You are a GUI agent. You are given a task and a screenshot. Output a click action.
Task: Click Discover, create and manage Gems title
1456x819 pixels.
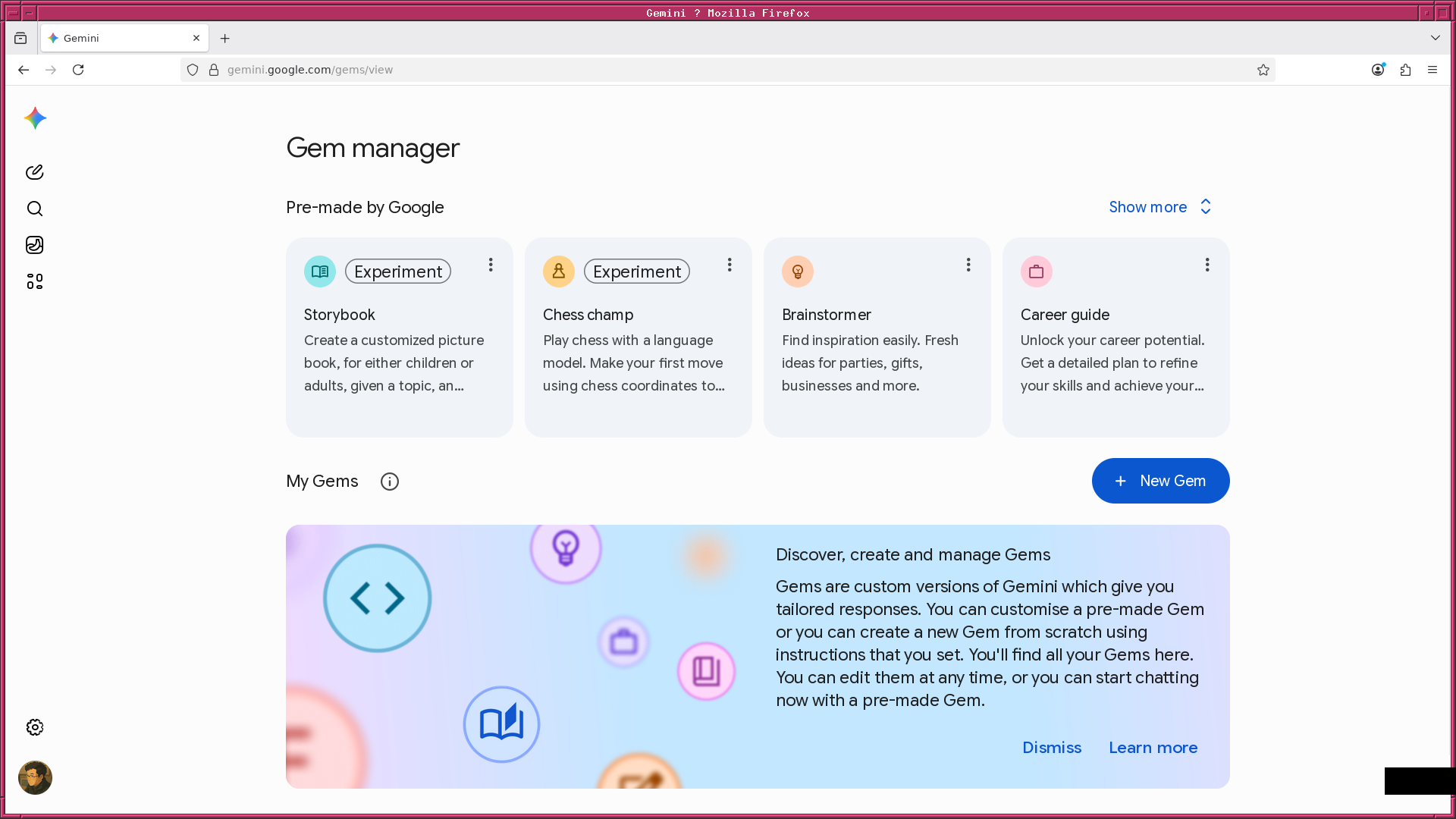click(x=913, y=555)
